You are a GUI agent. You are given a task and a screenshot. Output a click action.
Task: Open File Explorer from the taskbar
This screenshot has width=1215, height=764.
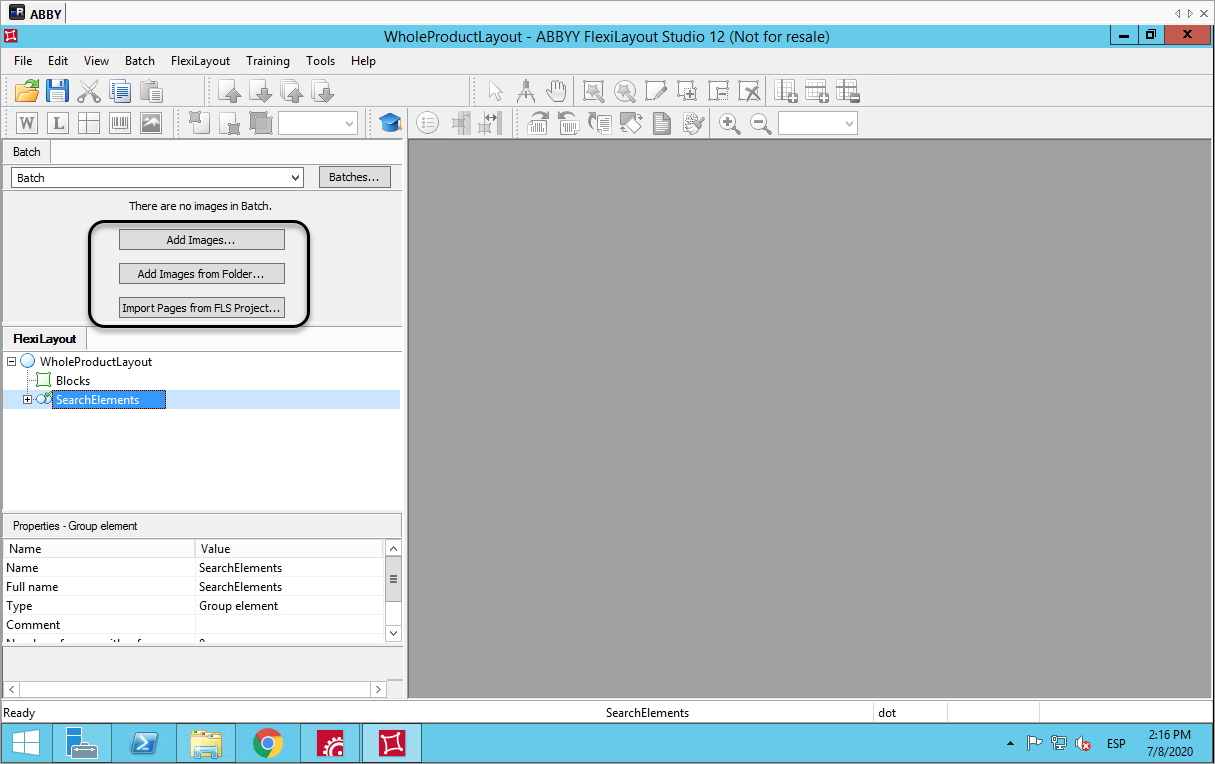(206, 744)
